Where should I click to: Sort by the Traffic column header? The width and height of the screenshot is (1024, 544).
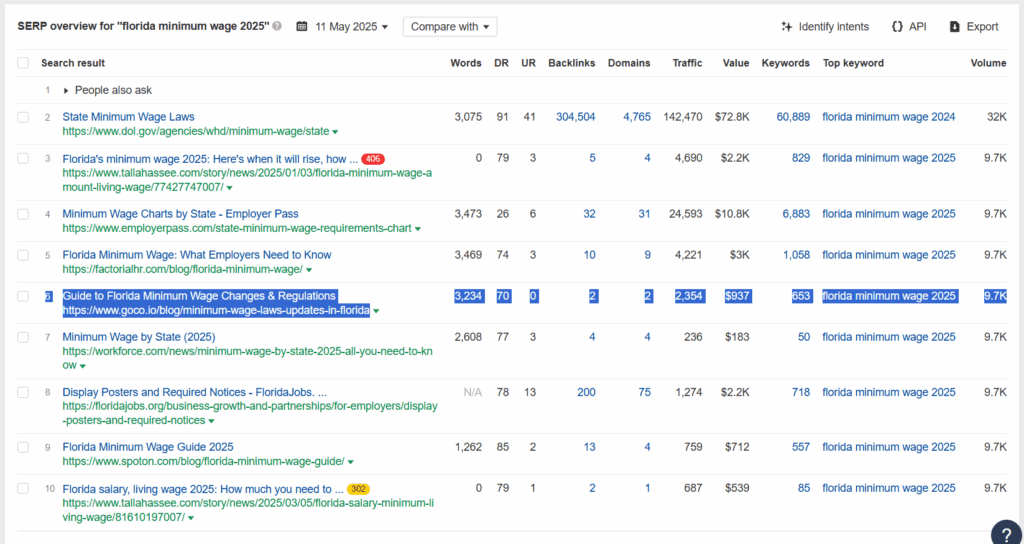click(688, 63)
